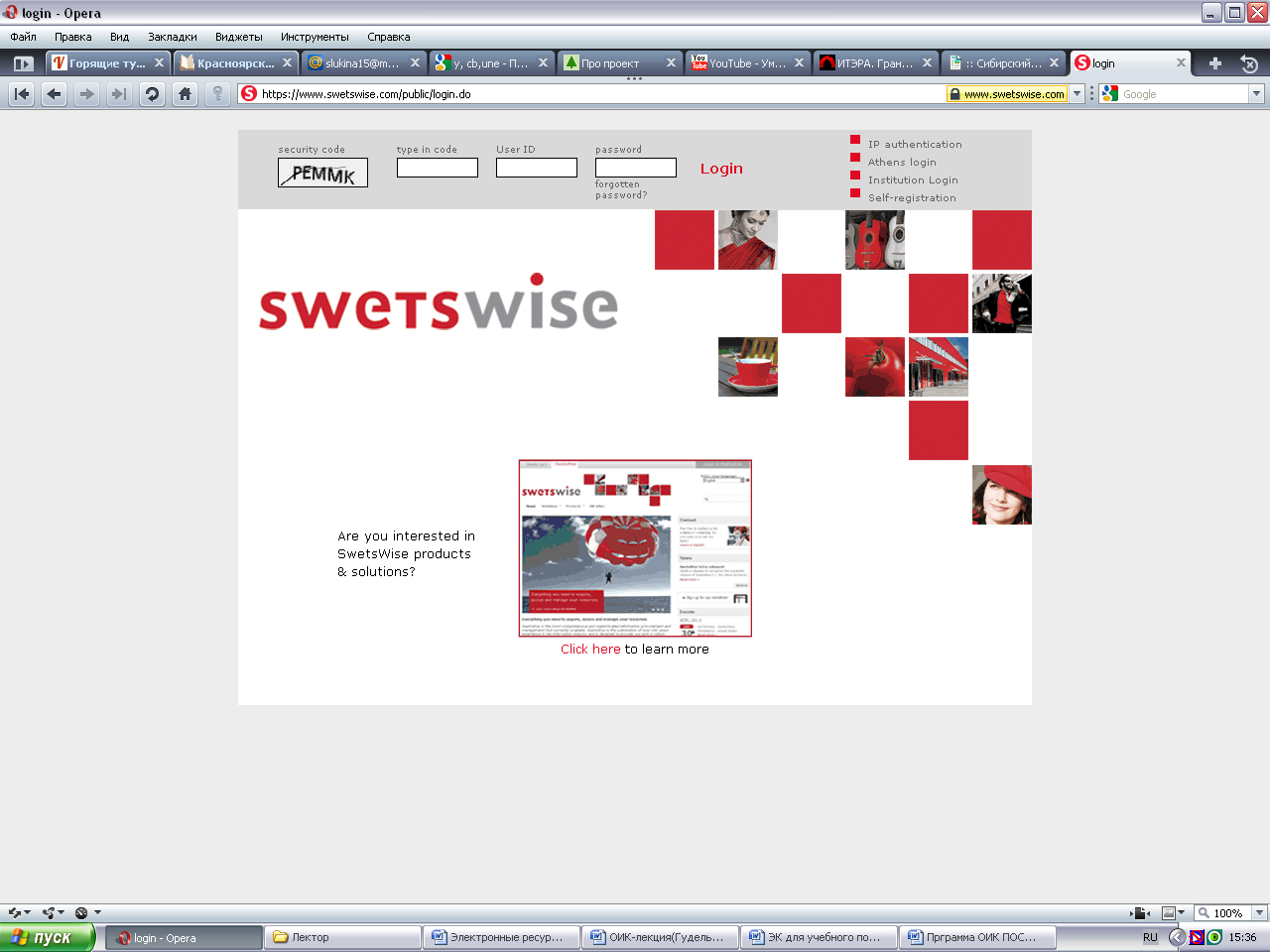
Task: Open the Вид menu
Action: (x=120, y=37)
